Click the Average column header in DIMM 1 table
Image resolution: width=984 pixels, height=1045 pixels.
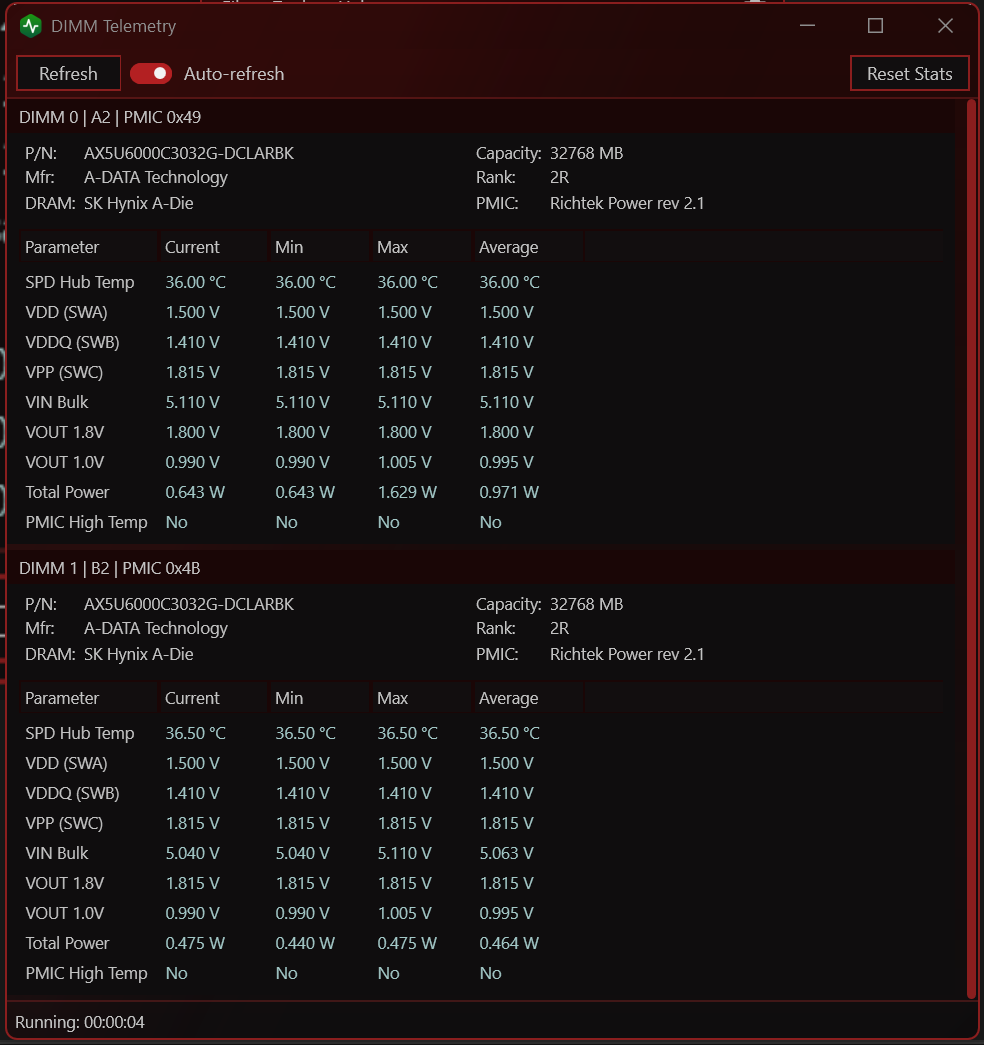tap(528, 698)
